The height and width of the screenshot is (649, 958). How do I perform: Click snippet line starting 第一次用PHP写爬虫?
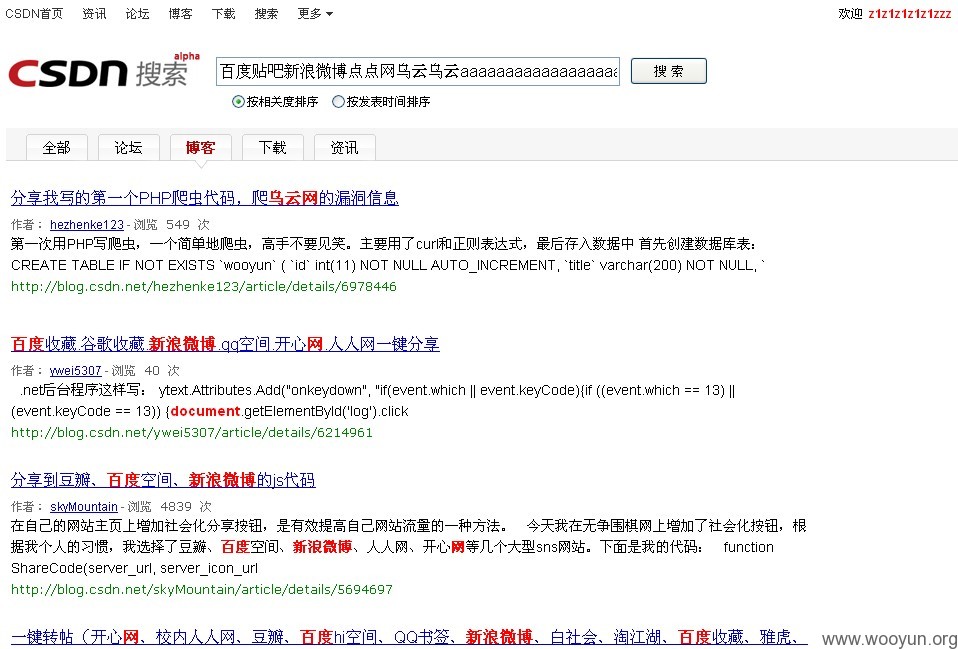384,244
